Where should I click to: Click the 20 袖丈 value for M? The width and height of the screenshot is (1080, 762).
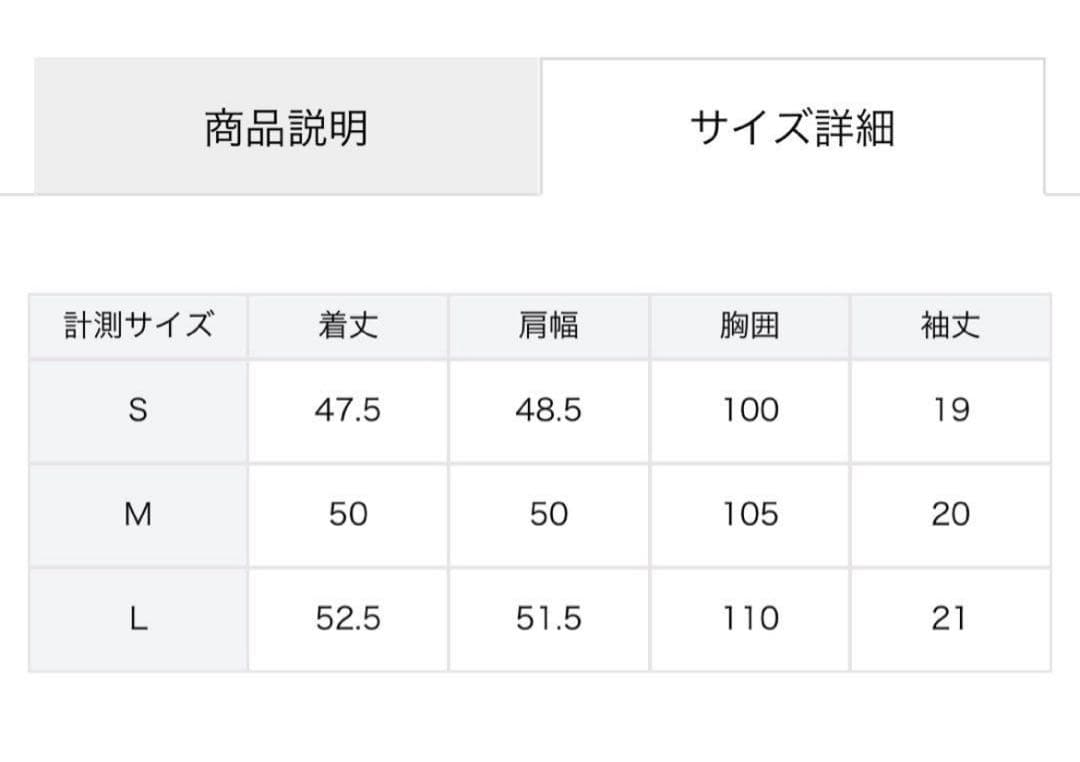[x=951, y=515]
